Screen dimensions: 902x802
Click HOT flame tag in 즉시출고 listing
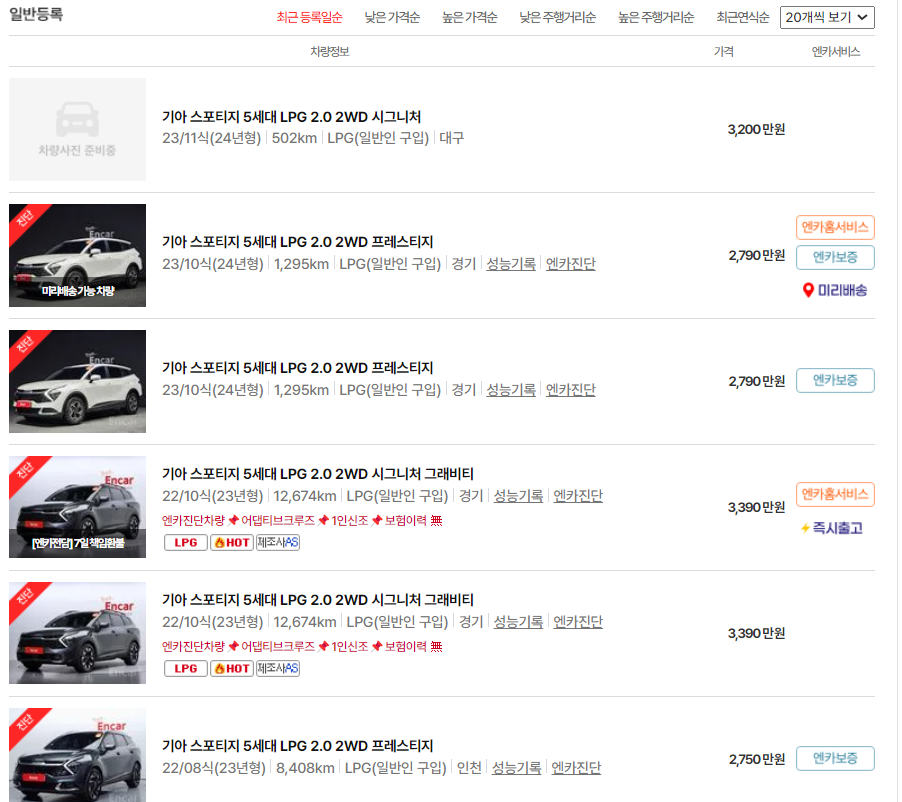coord(232,543)
